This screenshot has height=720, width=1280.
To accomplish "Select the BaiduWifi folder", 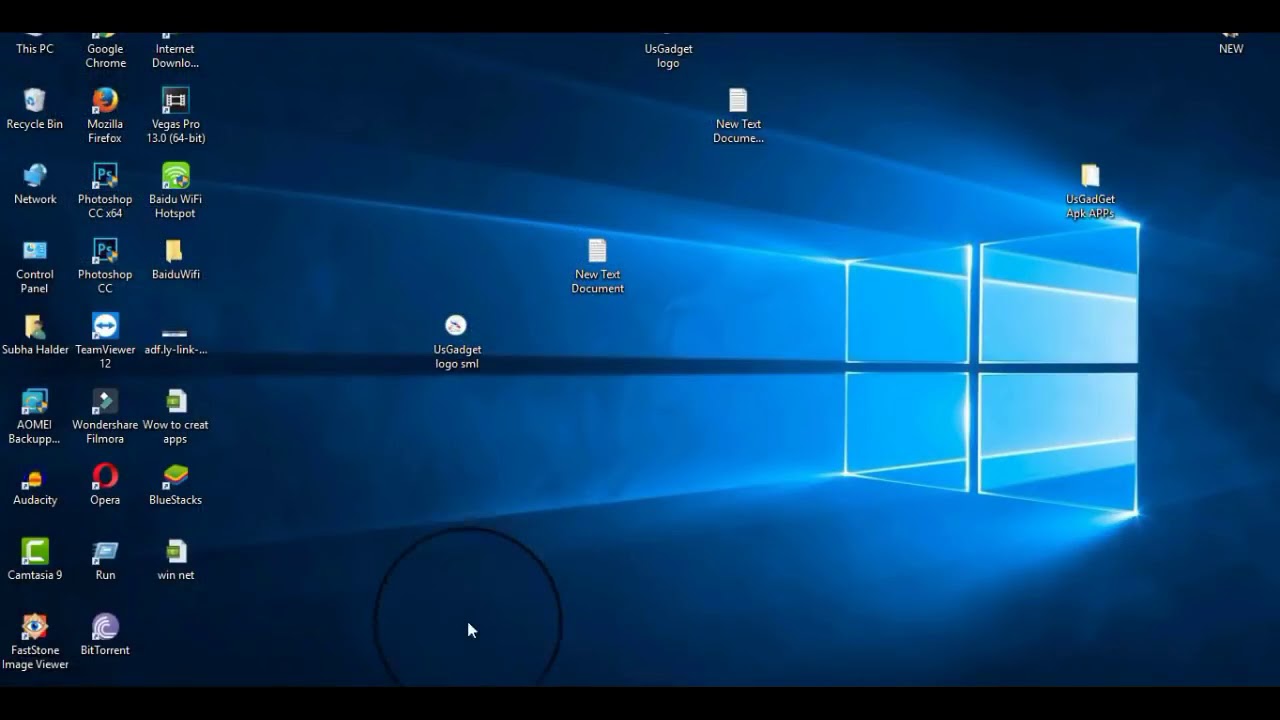I will (x=175, y=259).
